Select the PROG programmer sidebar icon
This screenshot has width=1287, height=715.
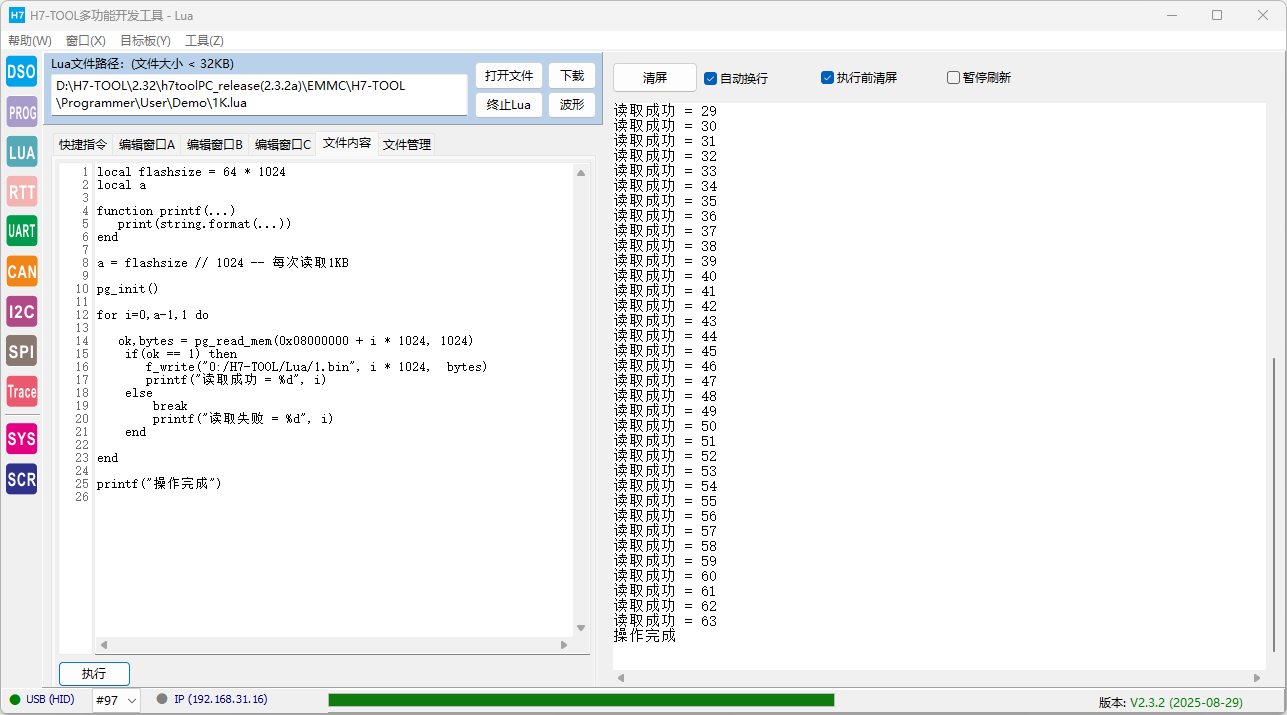[21, 112]
